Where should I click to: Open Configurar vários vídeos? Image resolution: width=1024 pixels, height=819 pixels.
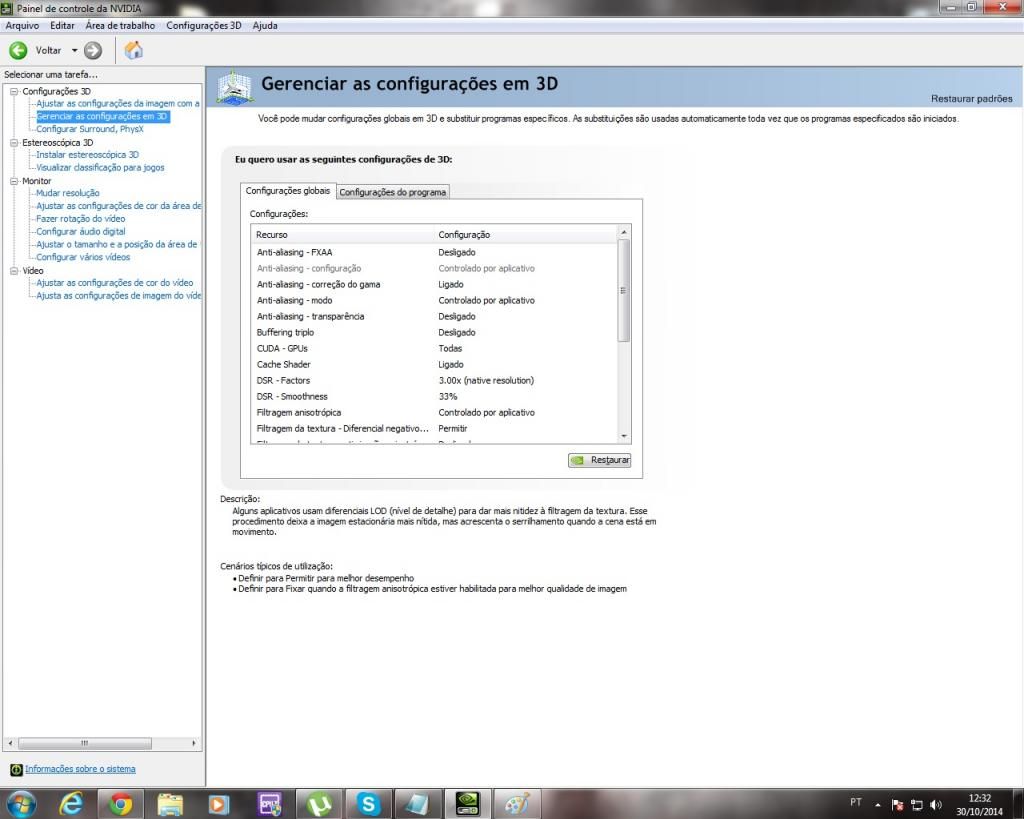point(83,257)
